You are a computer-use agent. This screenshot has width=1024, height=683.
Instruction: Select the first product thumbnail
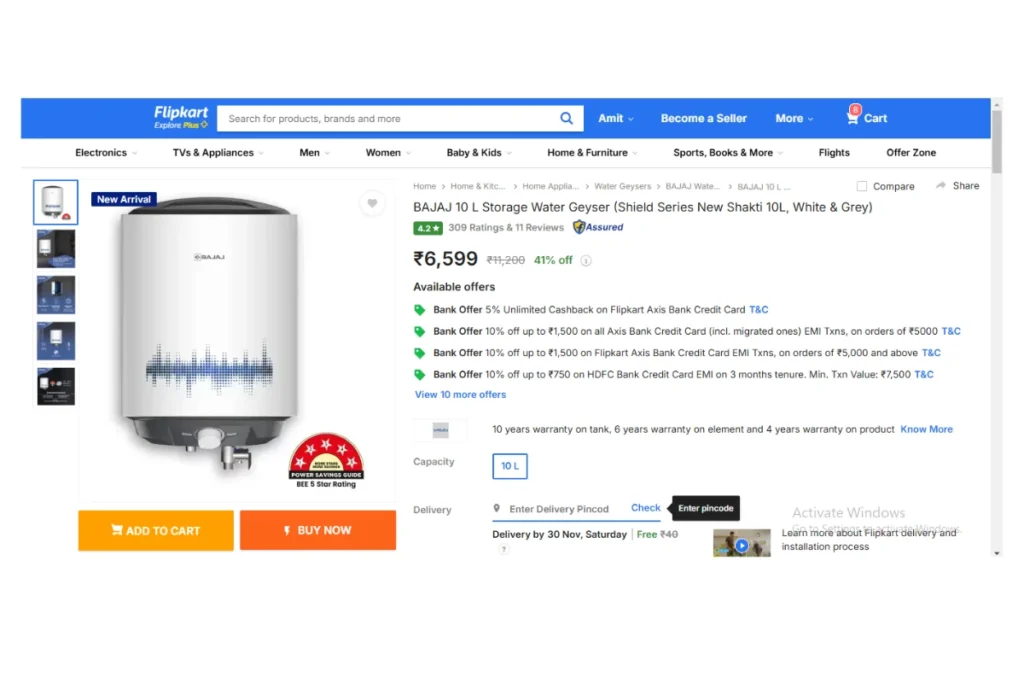(x=56, y=202)
